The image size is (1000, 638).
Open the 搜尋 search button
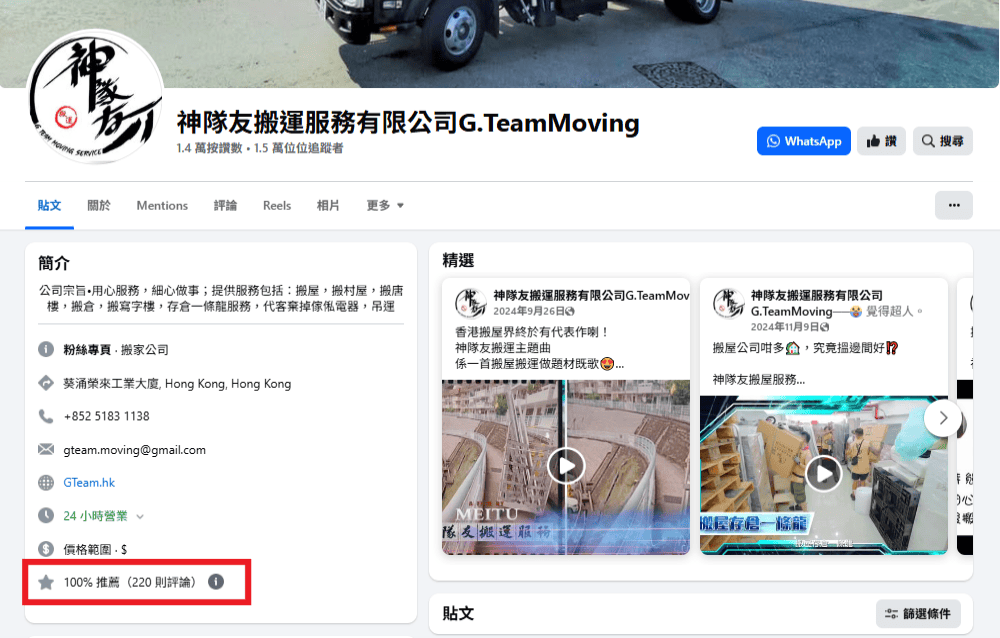point(943,141)
